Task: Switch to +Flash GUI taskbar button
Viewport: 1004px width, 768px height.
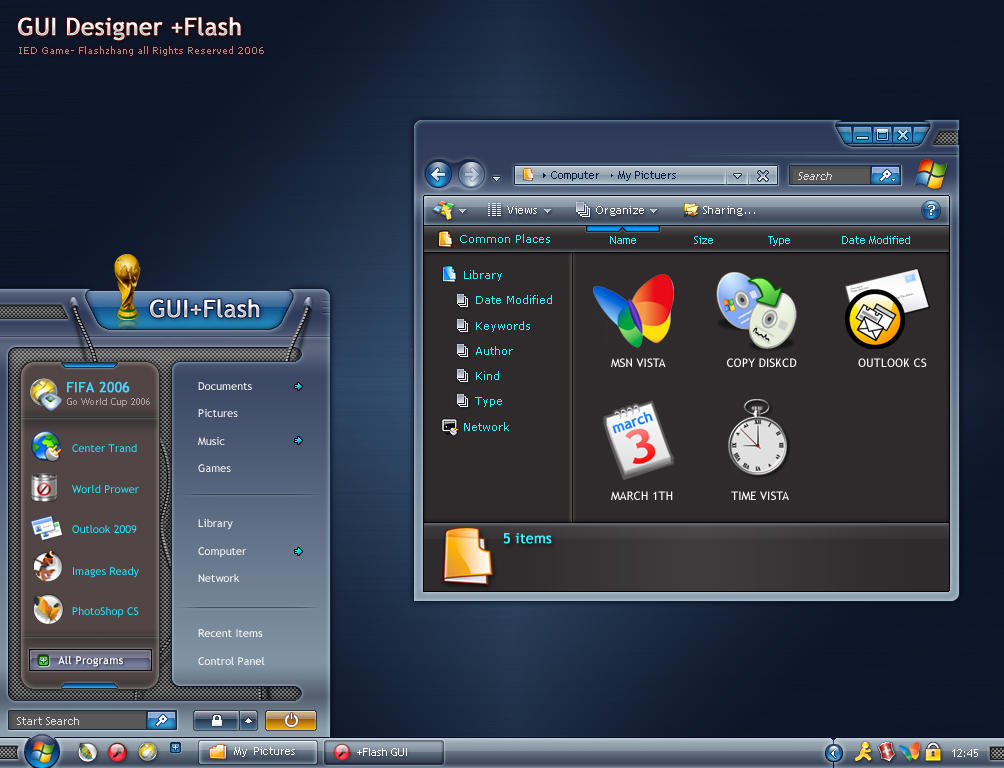Action: (383, 751)
